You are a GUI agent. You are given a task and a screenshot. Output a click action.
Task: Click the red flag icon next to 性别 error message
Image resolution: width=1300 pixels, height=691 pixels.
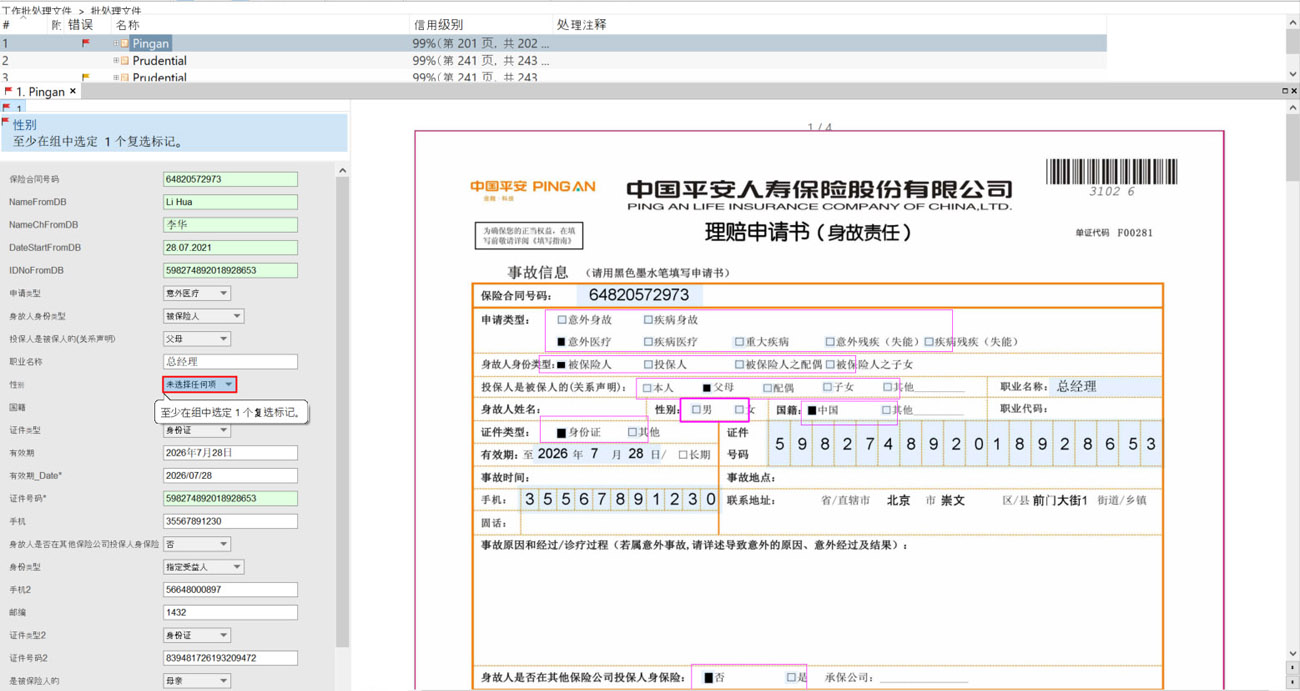[6, 123]
